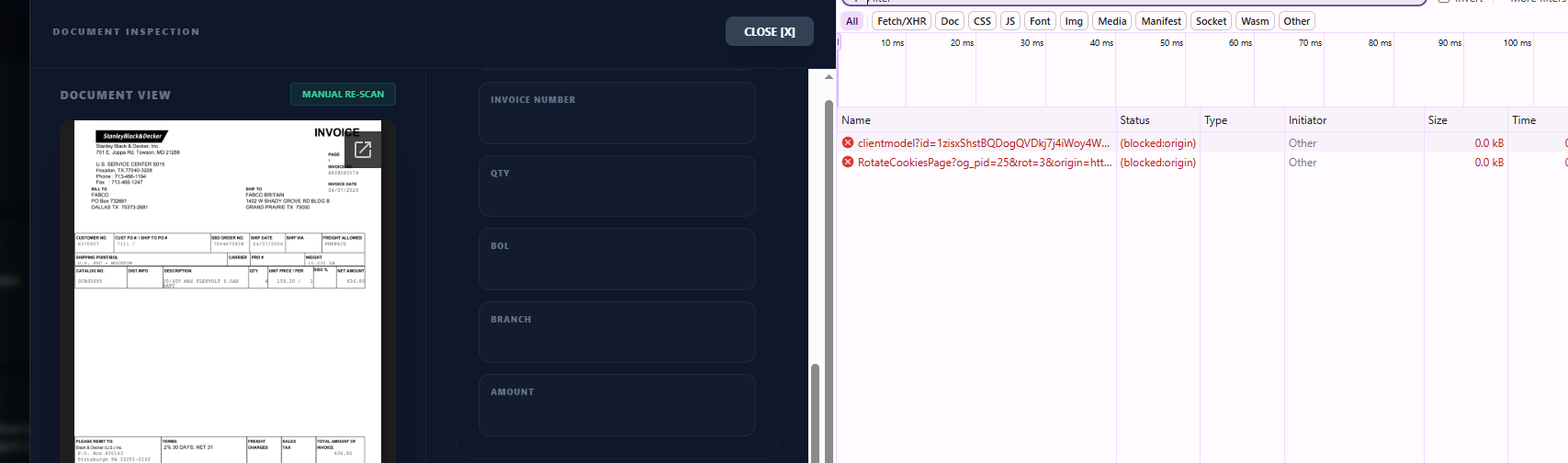
Task: Sort requests by Time column
Action: point(1538,119)
